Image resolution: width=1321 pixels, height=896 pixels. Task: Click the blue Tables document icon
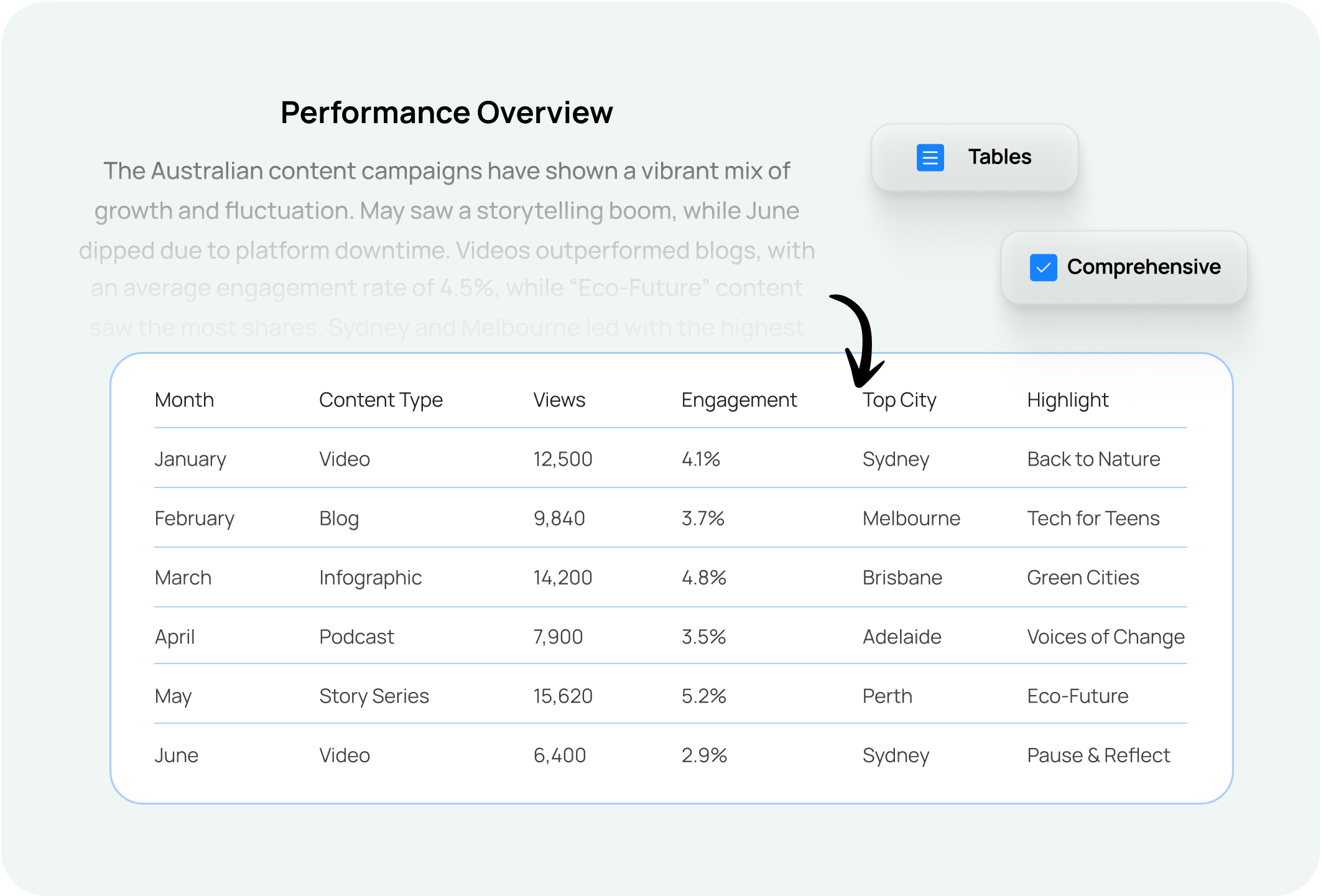(930, 158)
